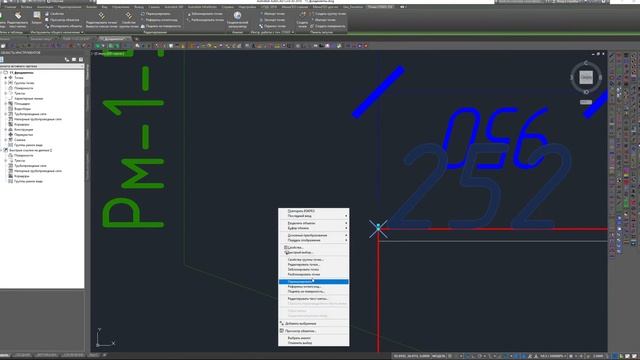640x360 pixels.
Task: Click Создать поверхность in the ribbon
Action: point(328,26)
